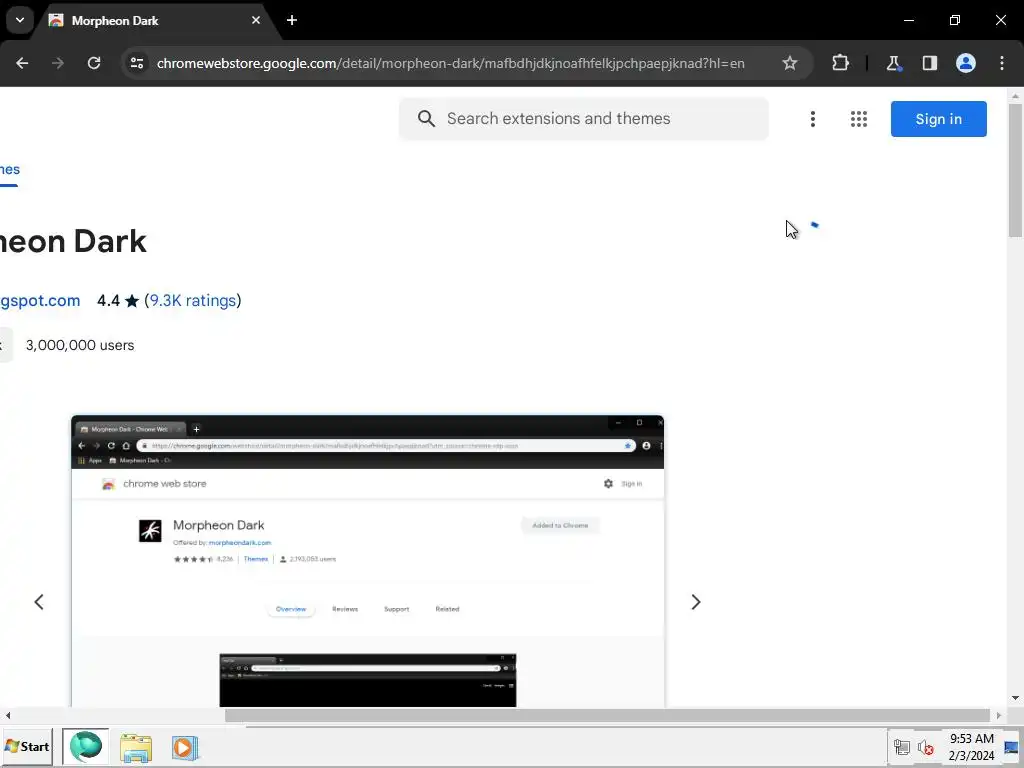Open the Windows Start menu
This screenshot has height=768, width=1024.
(x=27, y=746)
